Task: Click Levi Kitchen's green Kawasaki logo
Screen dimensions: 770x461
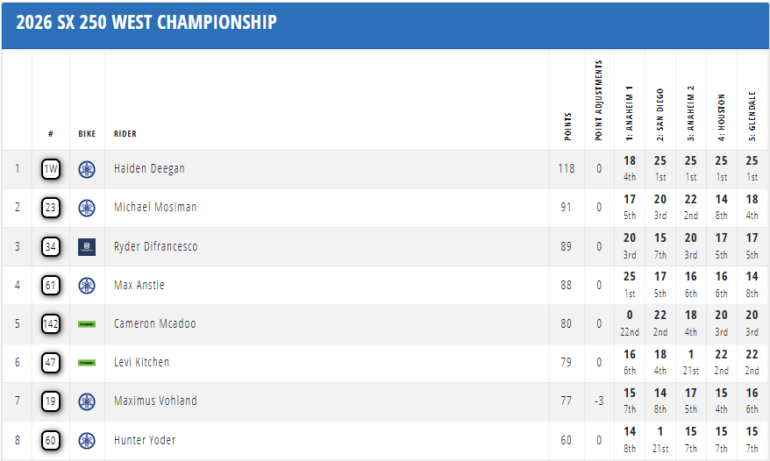Action: [87, 362]
